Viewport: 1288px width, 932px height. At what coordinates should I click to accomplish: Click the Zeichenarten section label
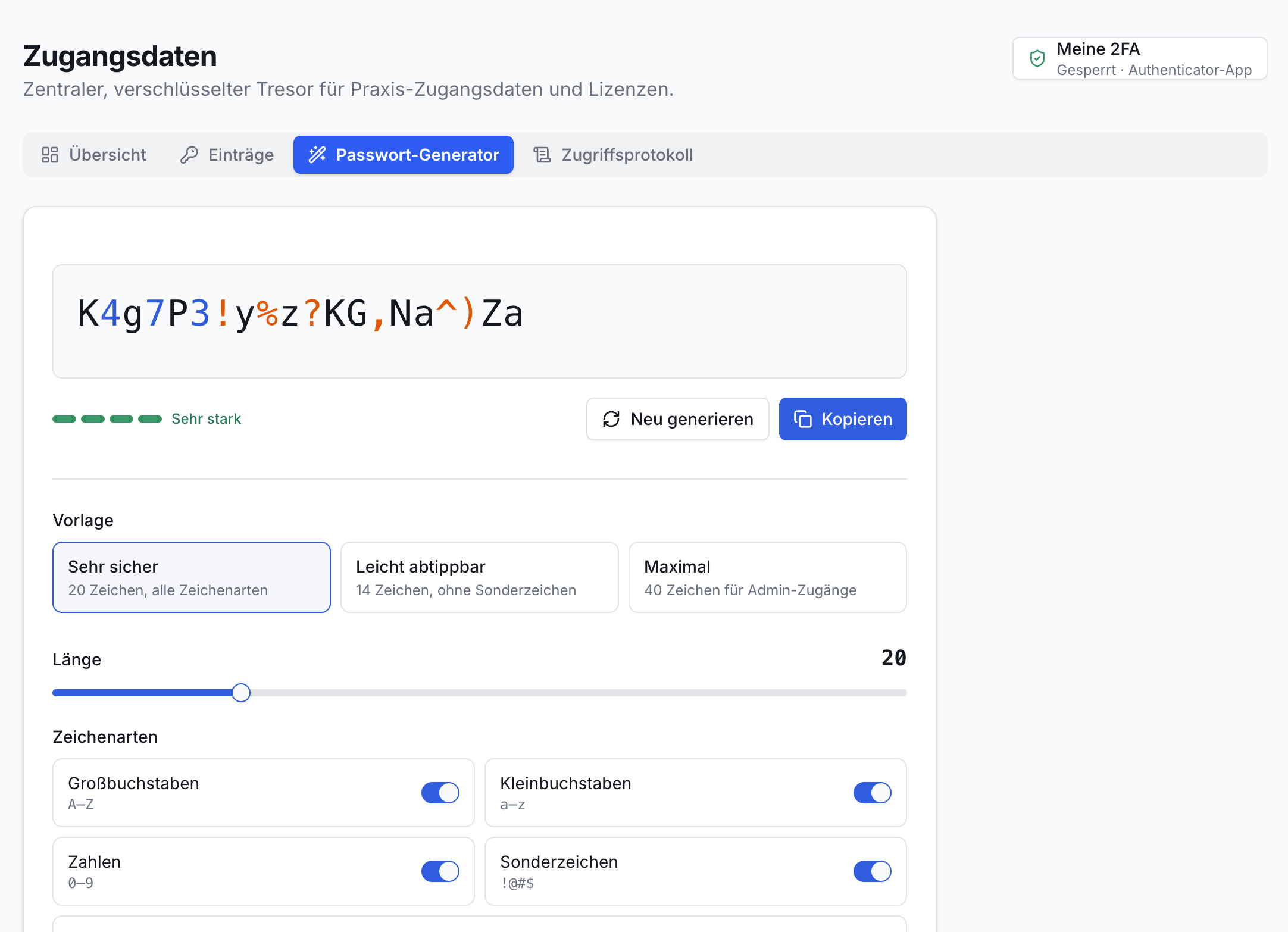coord(105,737)
